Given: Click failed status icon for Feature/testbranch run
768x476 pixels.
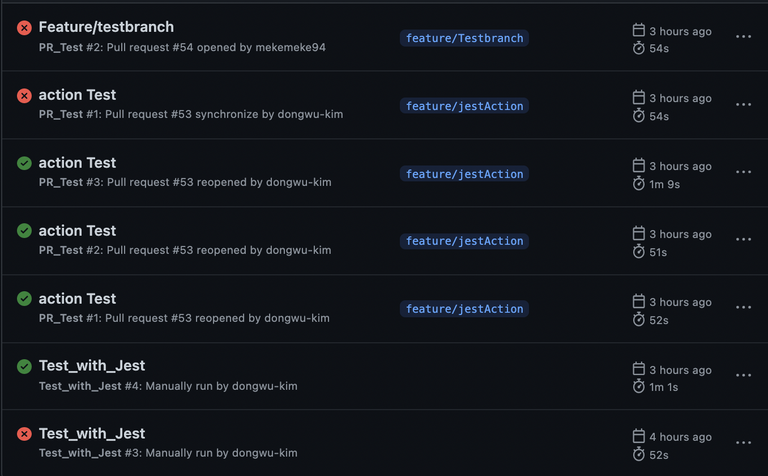Looking at the screenshot, I should pyautogui.click(x=24, y=28).
